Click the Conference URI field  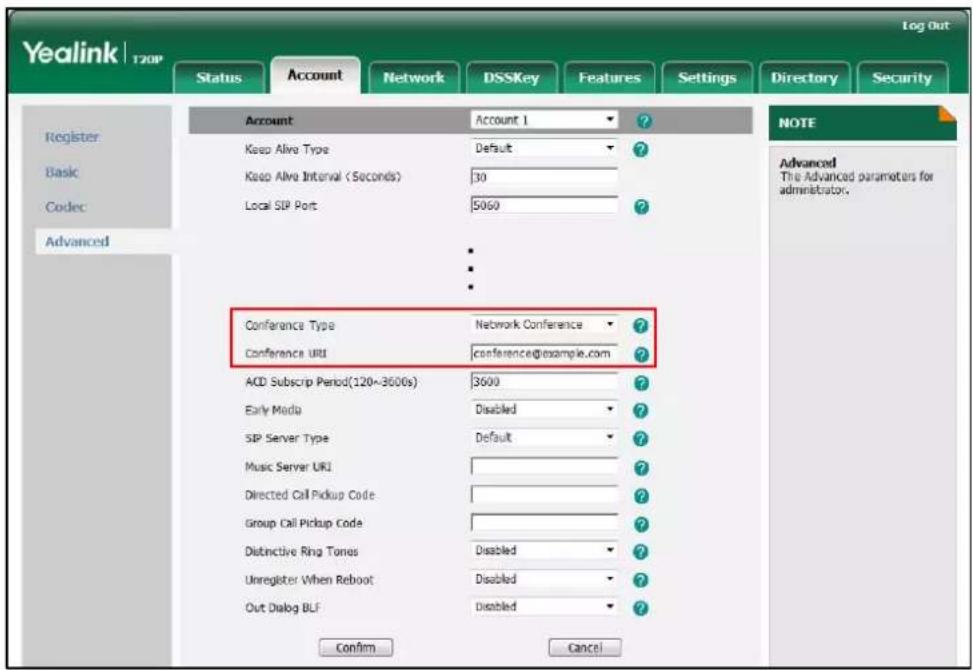[544, 353]
